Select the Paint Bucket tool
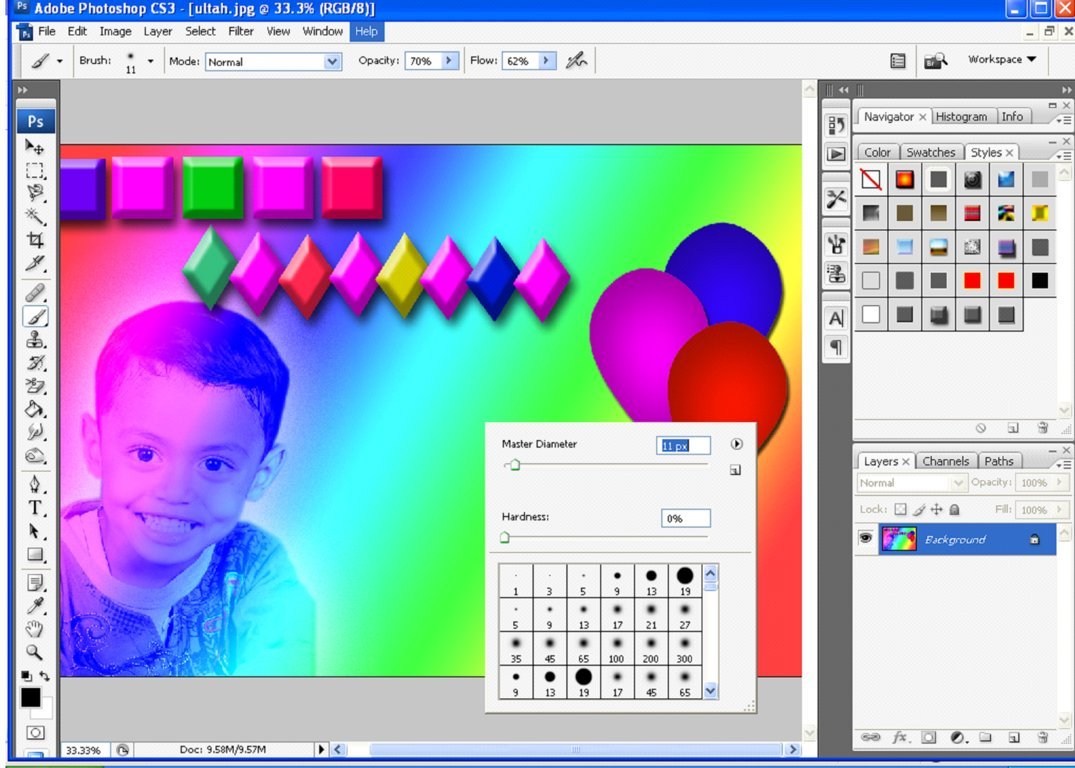This screenshot has height=768, width=1075. pos(34,409)
